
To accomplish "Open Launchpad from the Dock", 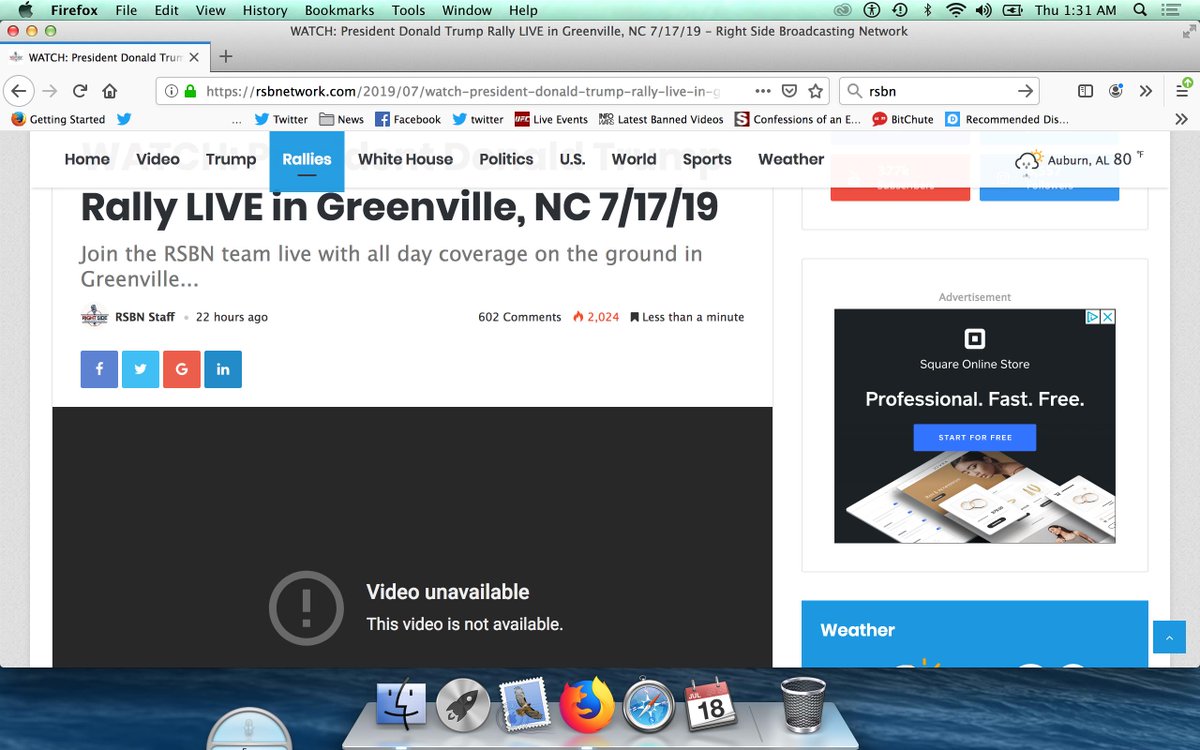I will (x=462, y=705).
